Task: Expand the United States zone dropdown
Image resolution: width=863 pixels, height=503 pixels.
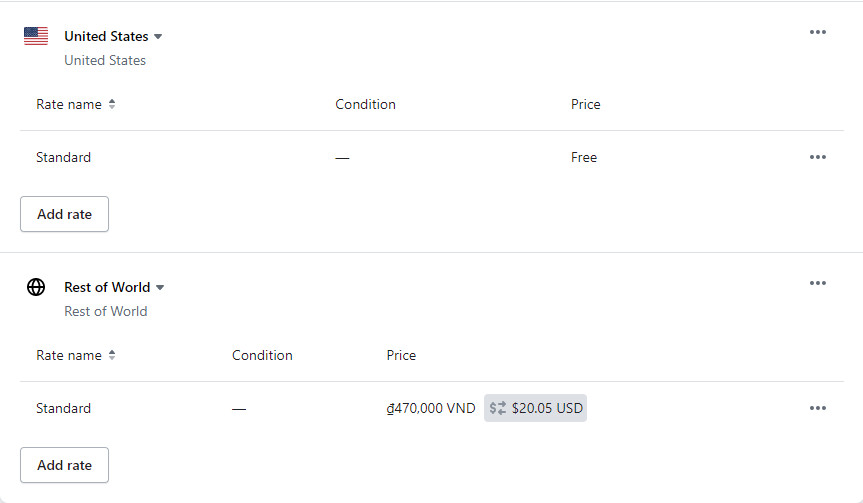Action: pyautogui.click(x=158, y=37)
